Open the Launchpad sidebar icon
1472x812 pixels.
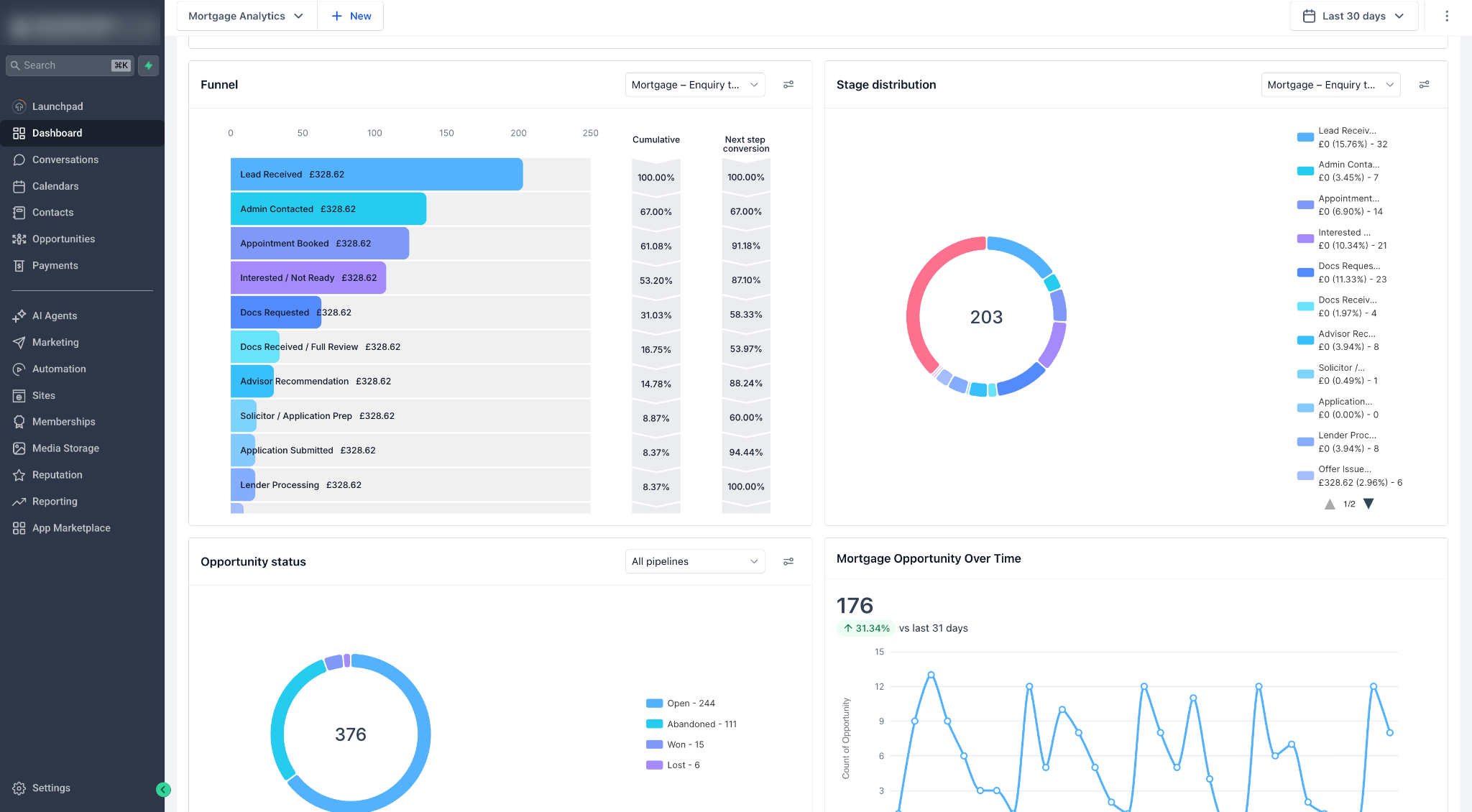pos(19,106)
